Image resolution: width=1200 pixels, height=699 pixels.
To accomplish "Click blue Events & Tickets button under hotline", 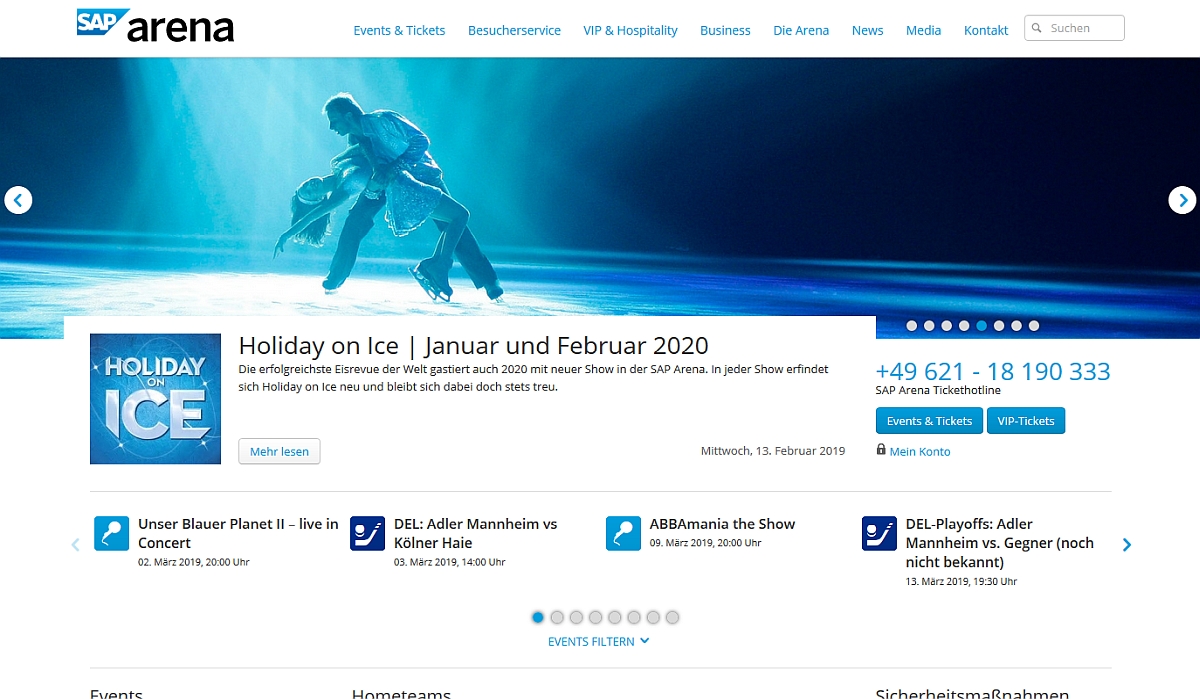I will click(x=929, y=421).
